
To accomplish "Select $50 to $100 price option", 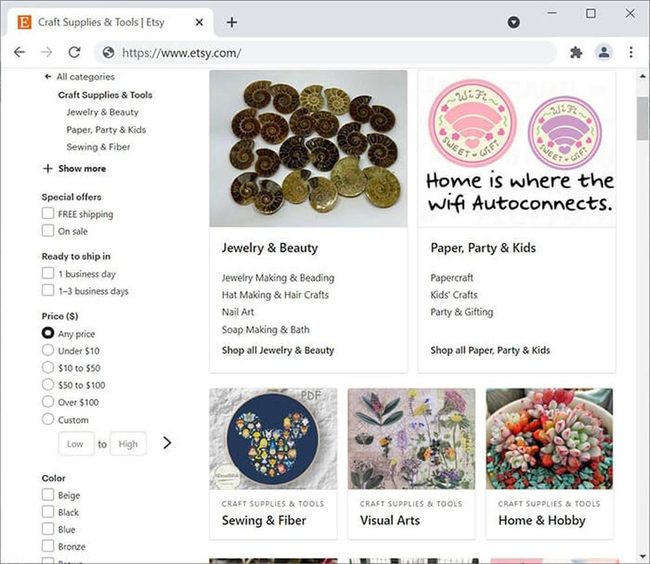I will coord(48,385).
